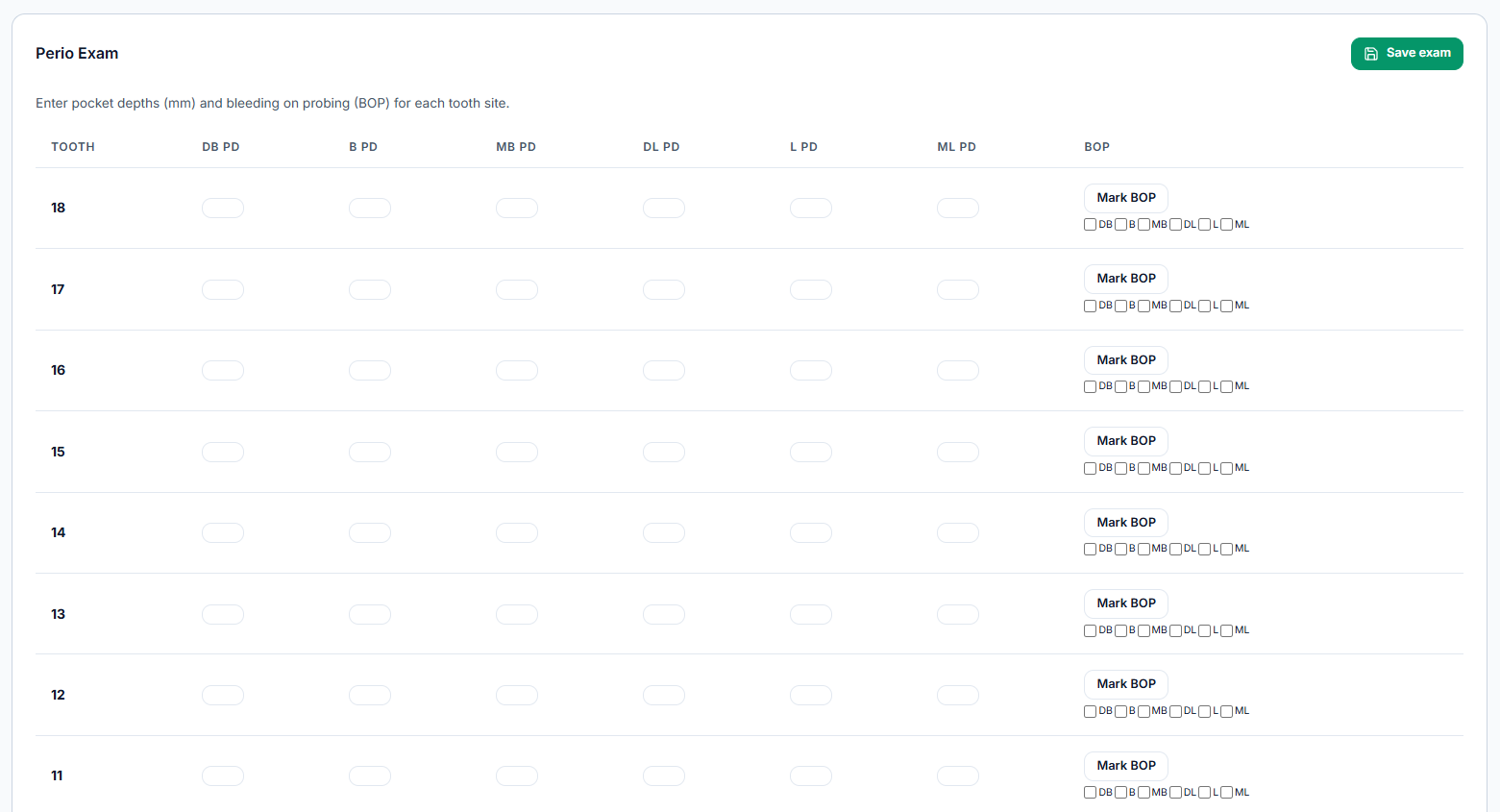Click Mark BOP for tooth 13

point(1126,603)
